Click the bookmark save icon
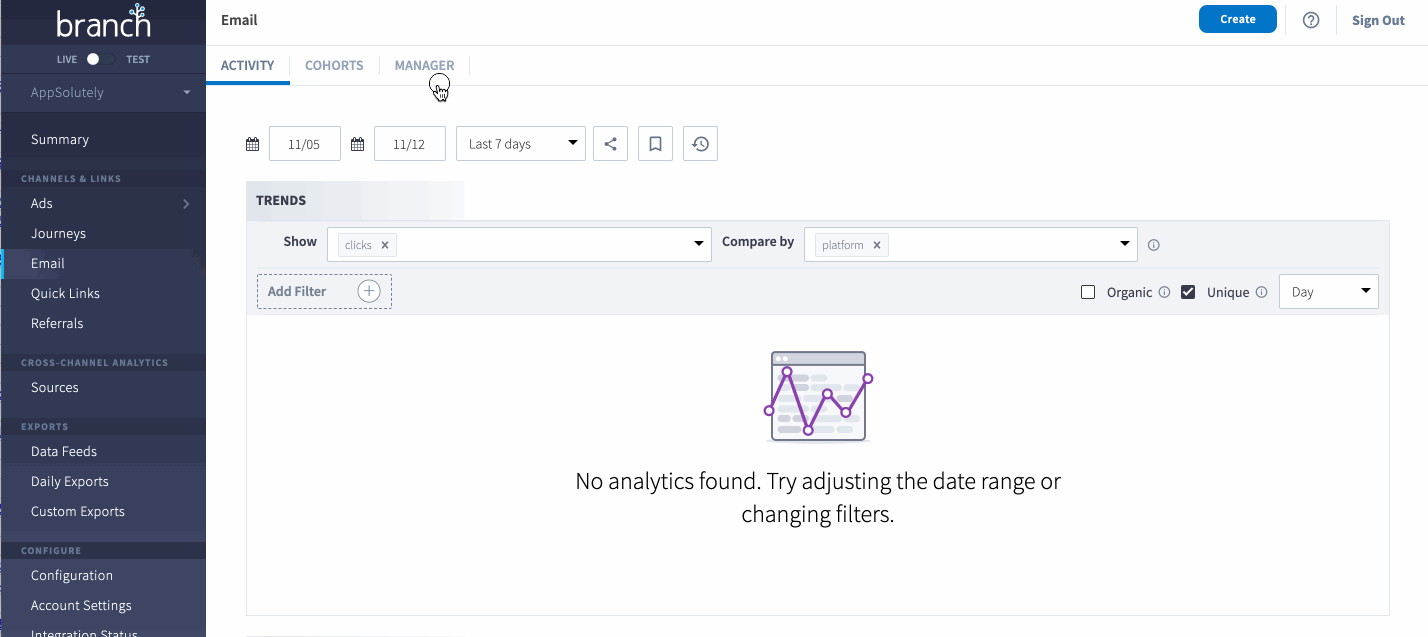1428x637 pixels. 655,144
